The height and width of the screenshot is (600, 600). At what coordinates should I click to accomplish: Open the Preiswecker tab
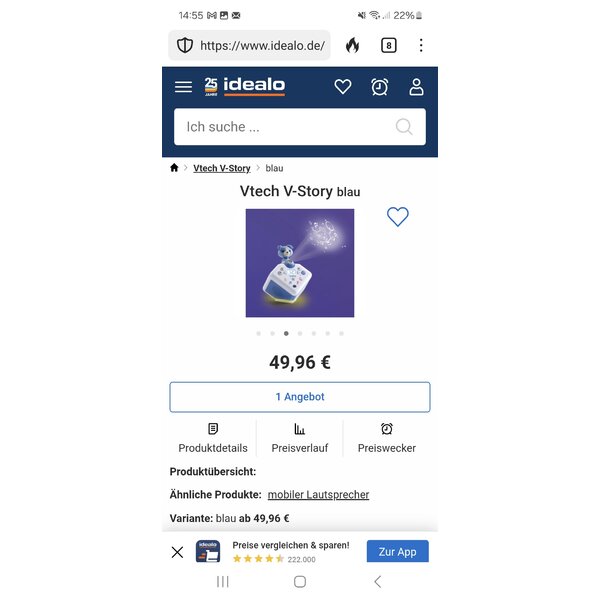386,438
